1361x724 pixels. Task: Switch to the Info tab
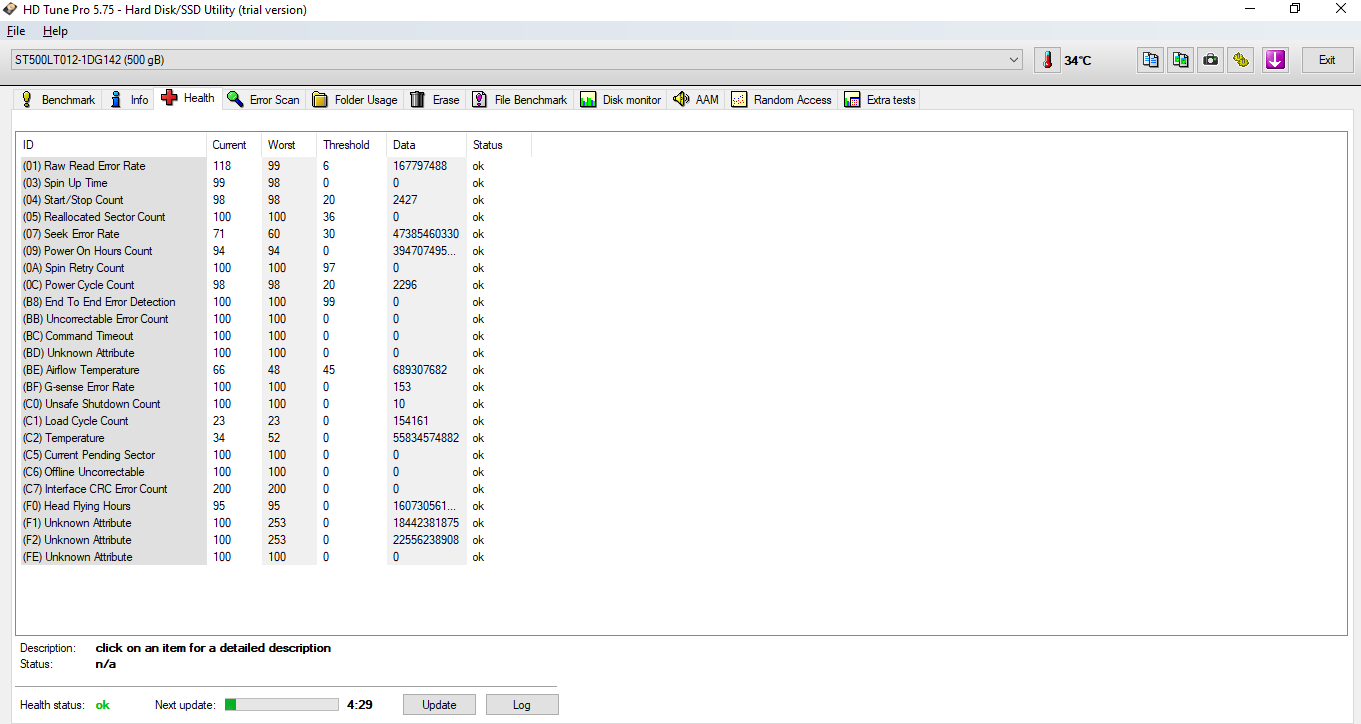(129, 99)
